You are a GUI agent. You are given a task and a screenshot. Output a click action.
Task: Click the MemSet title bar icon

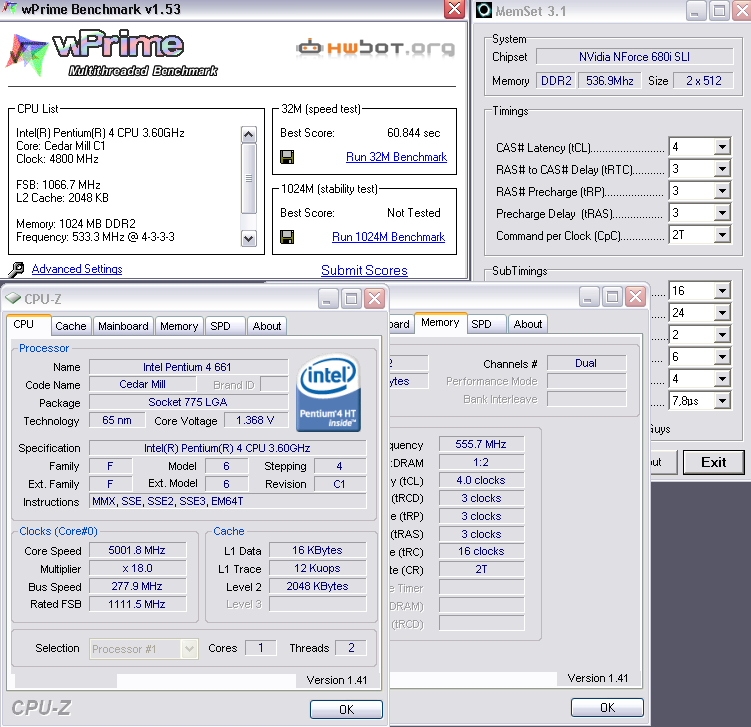(484, 10)
